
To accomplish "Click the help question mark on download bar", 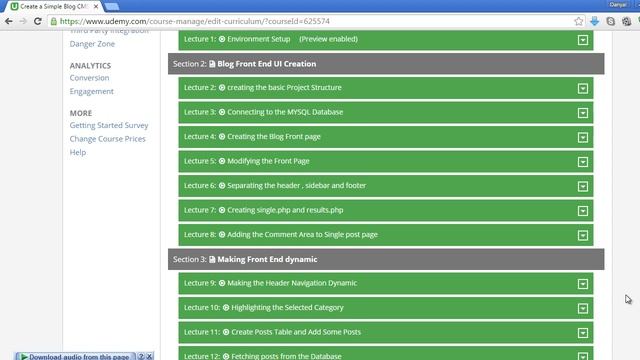I will tap(141, 356).
